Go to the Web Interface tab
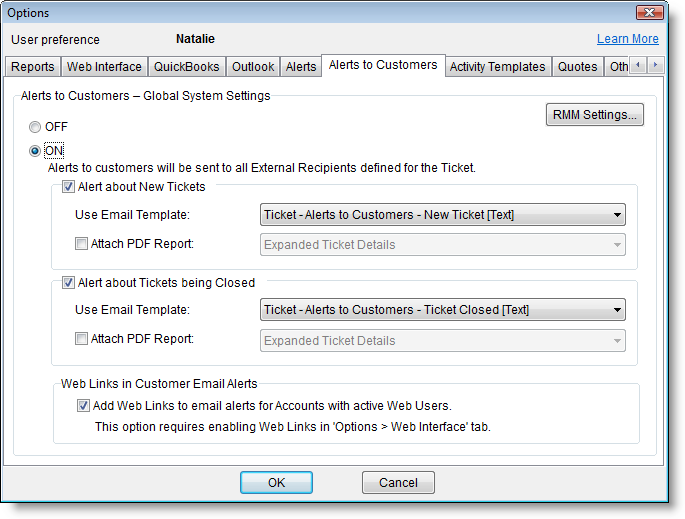 tap(104, 67)
